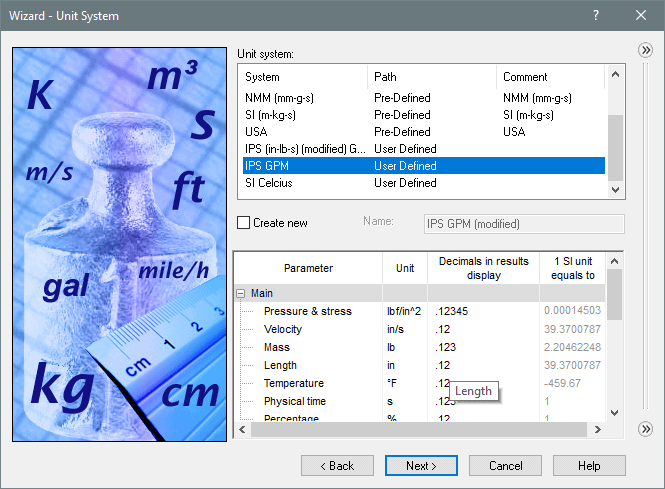Viewport: 665px width, 489px height.
Task: Click the Parameter column header
Action: coord(308,268)
